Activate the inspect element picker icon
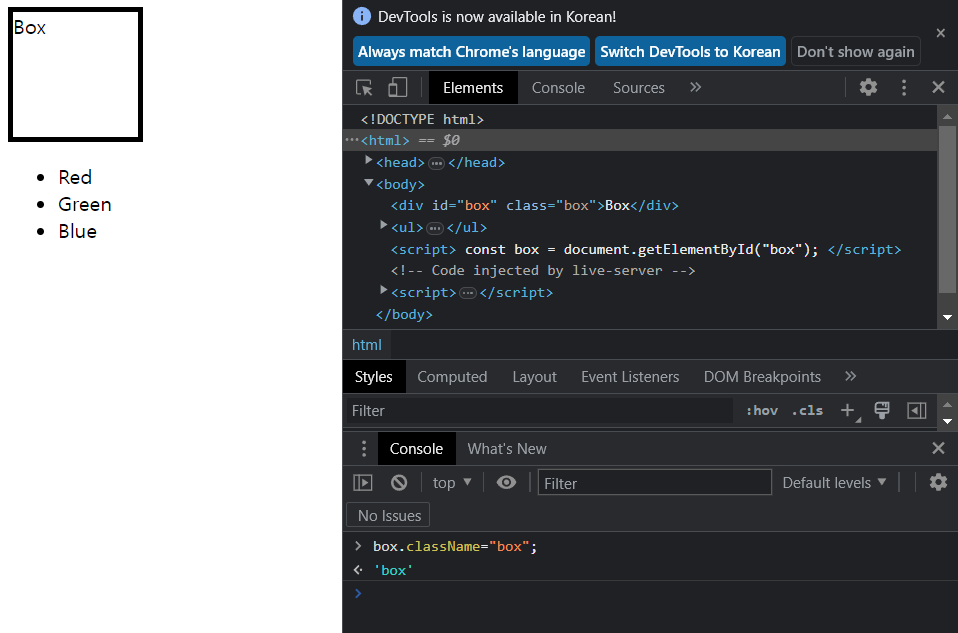The height and width of the screenshot is (633, 958). tap(364, 87)
